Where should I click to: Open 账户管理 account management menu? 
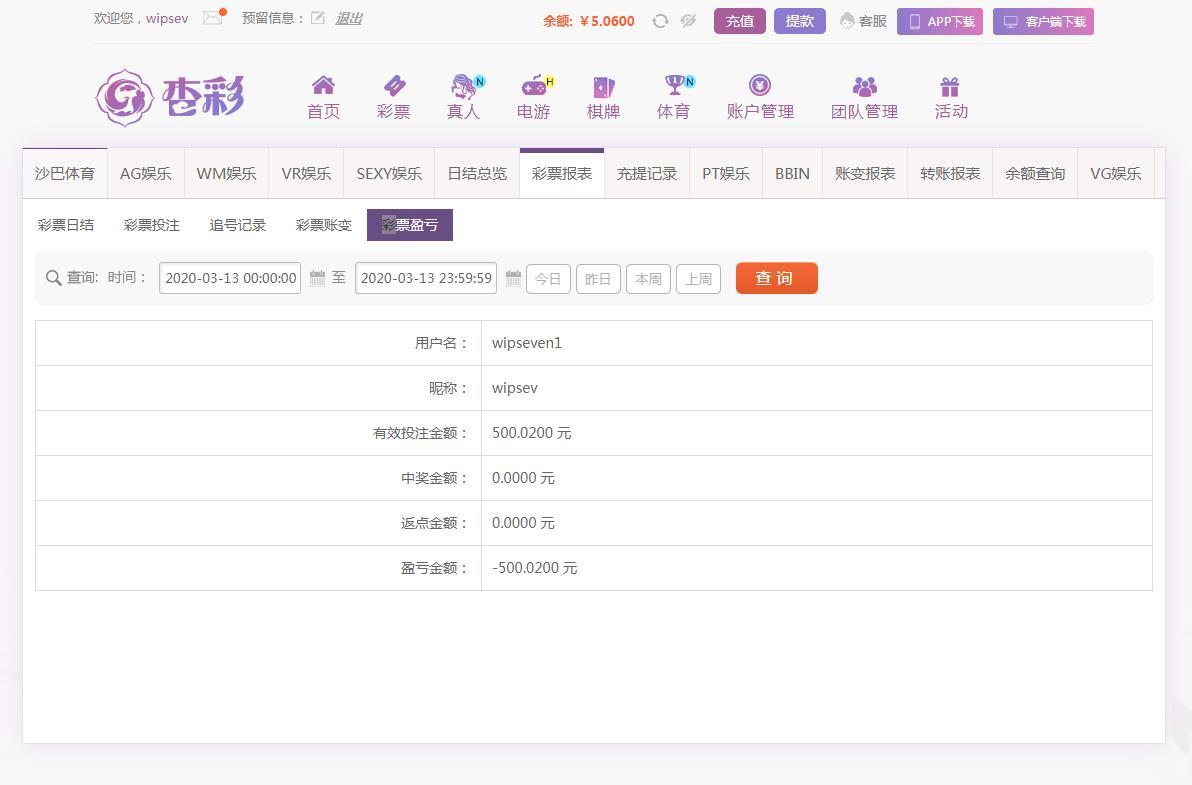click(x=760, y=98)
